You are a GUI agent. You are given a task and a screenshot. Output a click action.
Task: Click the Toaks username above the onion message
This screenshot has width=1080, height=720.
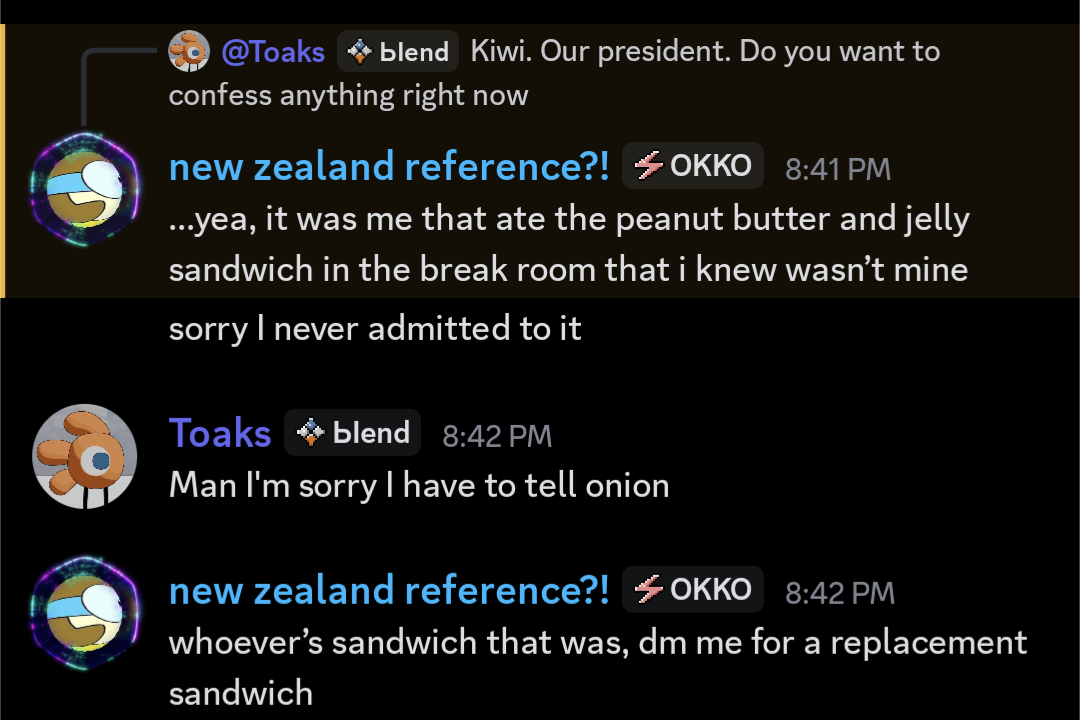coord(220,433)
